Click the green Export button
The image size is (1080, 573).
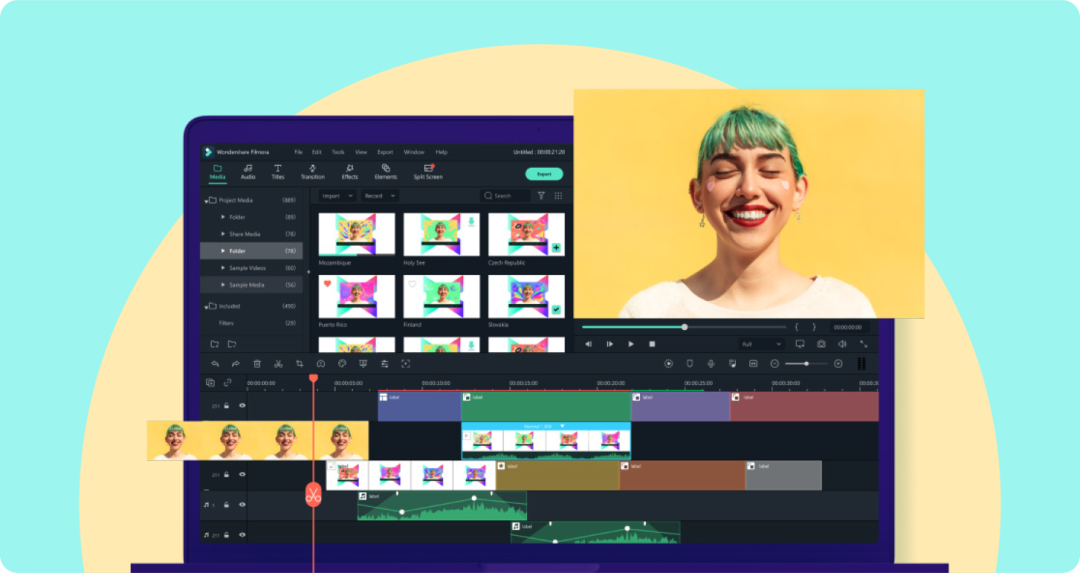(544, 174)
